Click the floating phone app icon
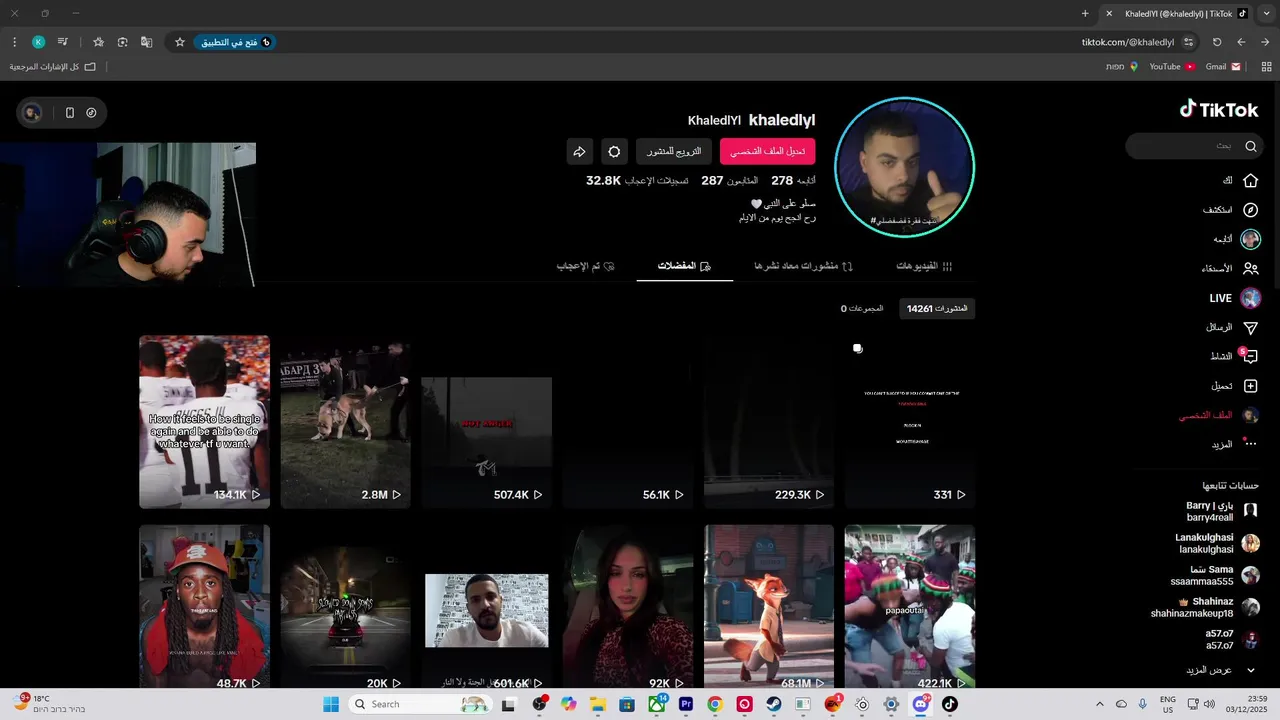Screen dimensions: 1280x720 coord(69,113)
